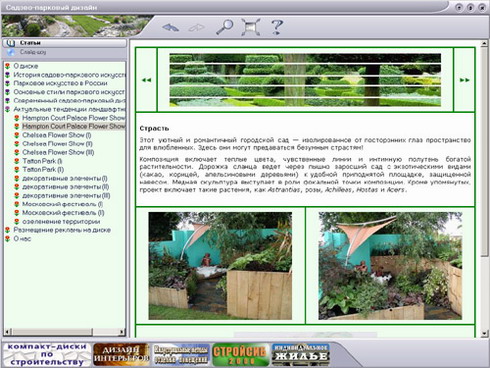Open search with the magnifier icon

224,27
